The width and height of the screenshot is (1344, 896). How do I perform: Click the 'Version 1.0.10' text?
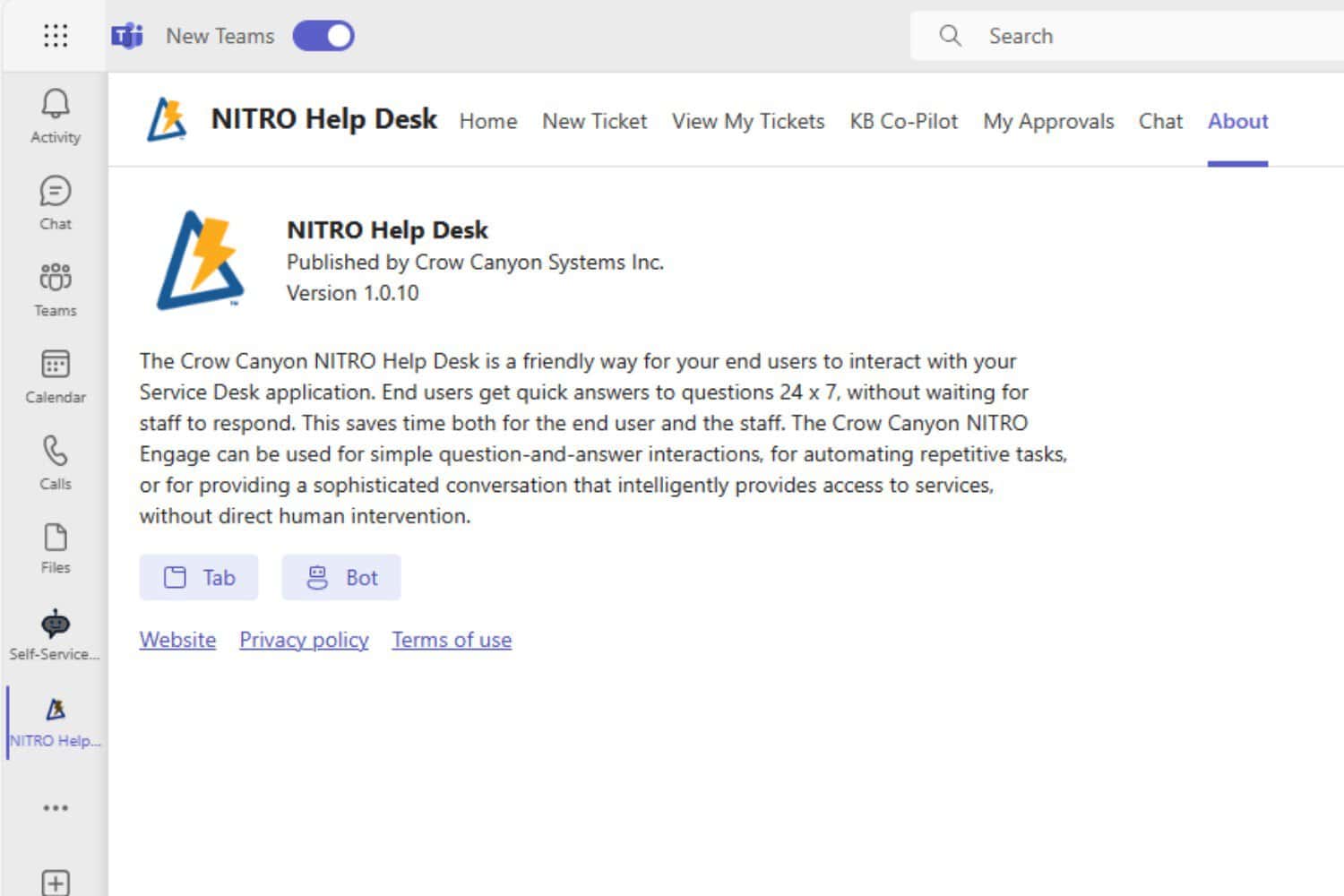(352, 293)
